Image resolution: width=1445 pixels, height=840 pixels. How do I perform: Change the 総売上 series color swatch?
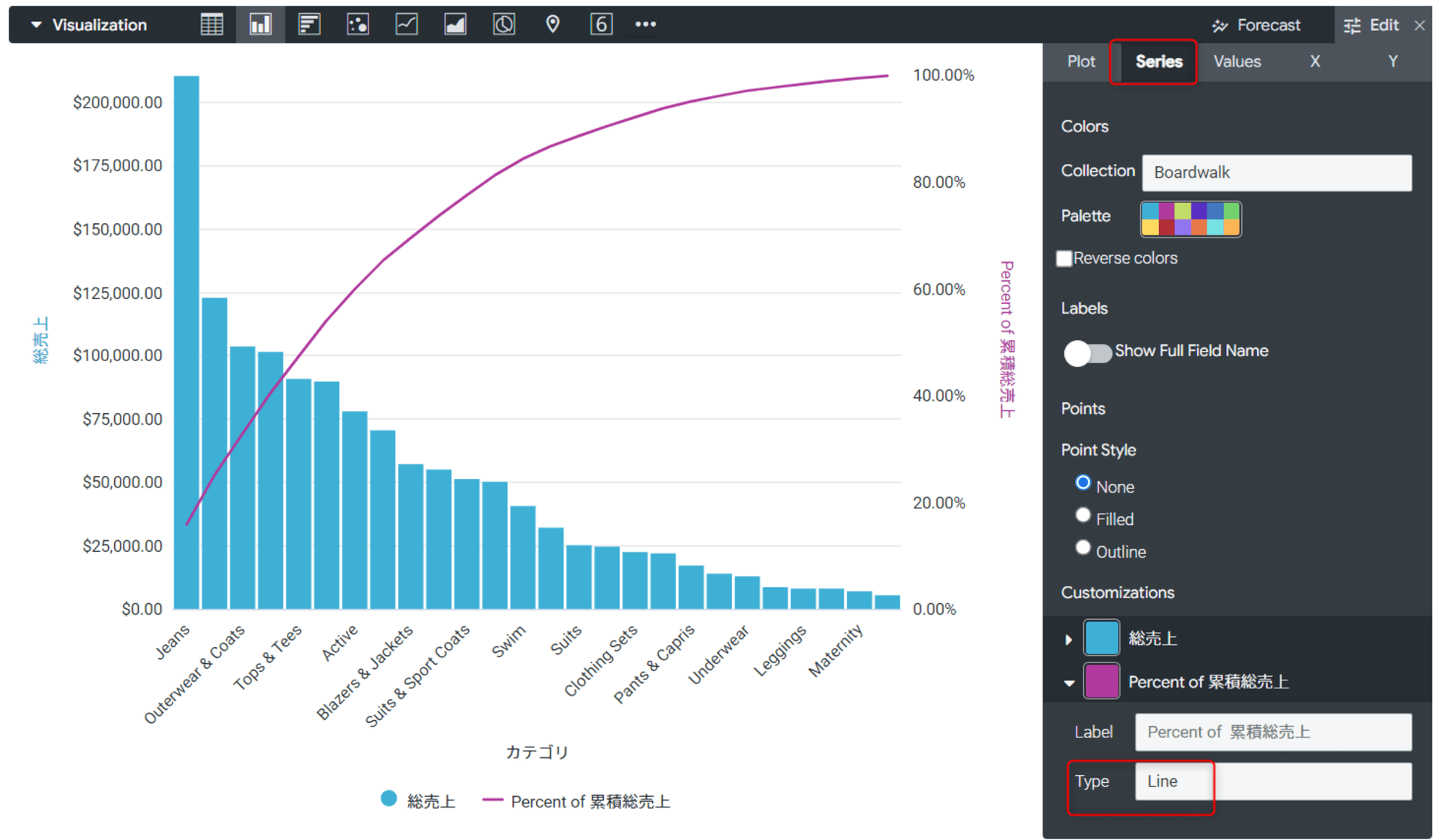[1101, 638]
